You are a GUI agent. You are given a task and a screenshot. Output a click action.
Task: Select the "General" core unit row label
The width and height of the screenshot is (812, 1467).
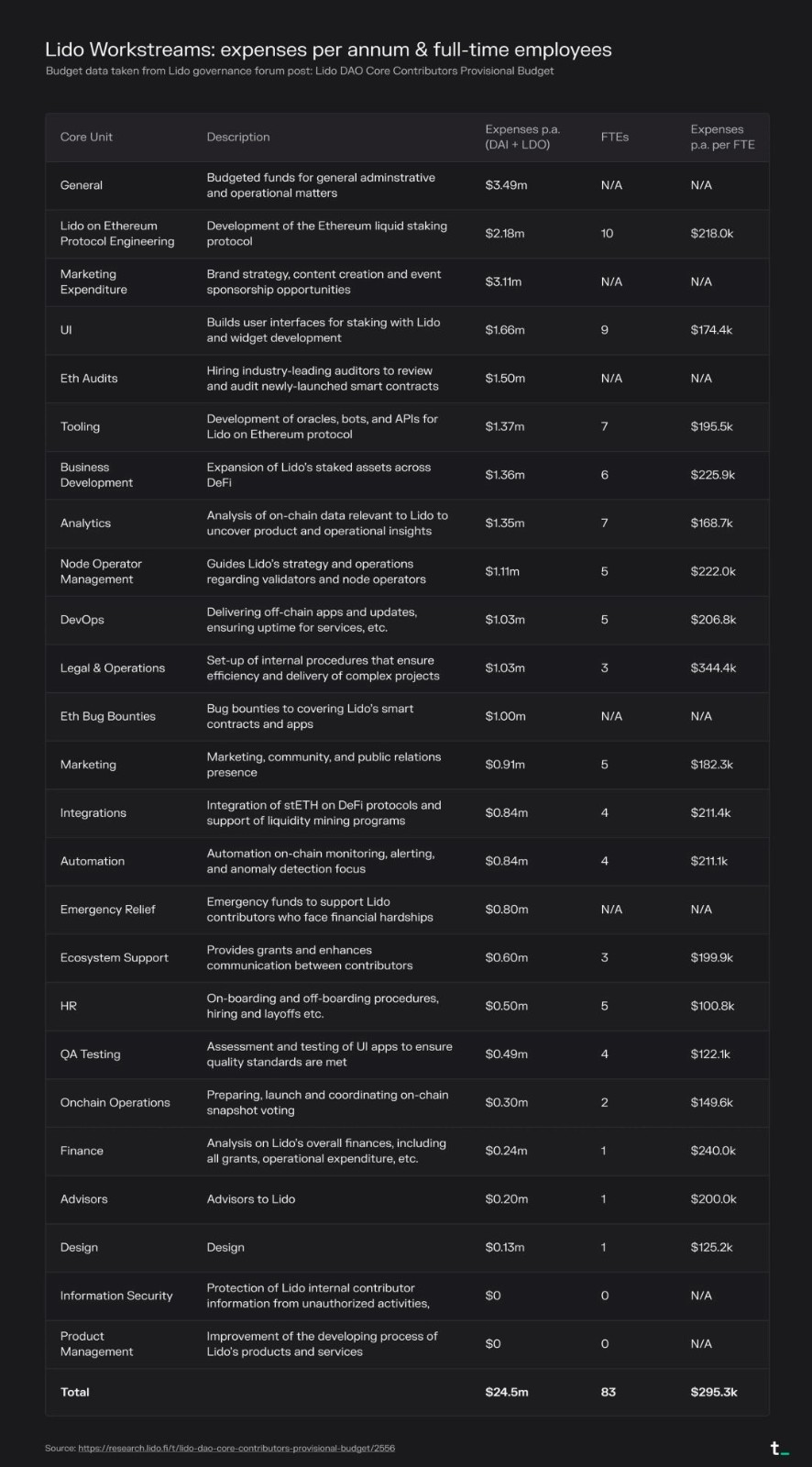pyautogui.click(x=82, y=185)
